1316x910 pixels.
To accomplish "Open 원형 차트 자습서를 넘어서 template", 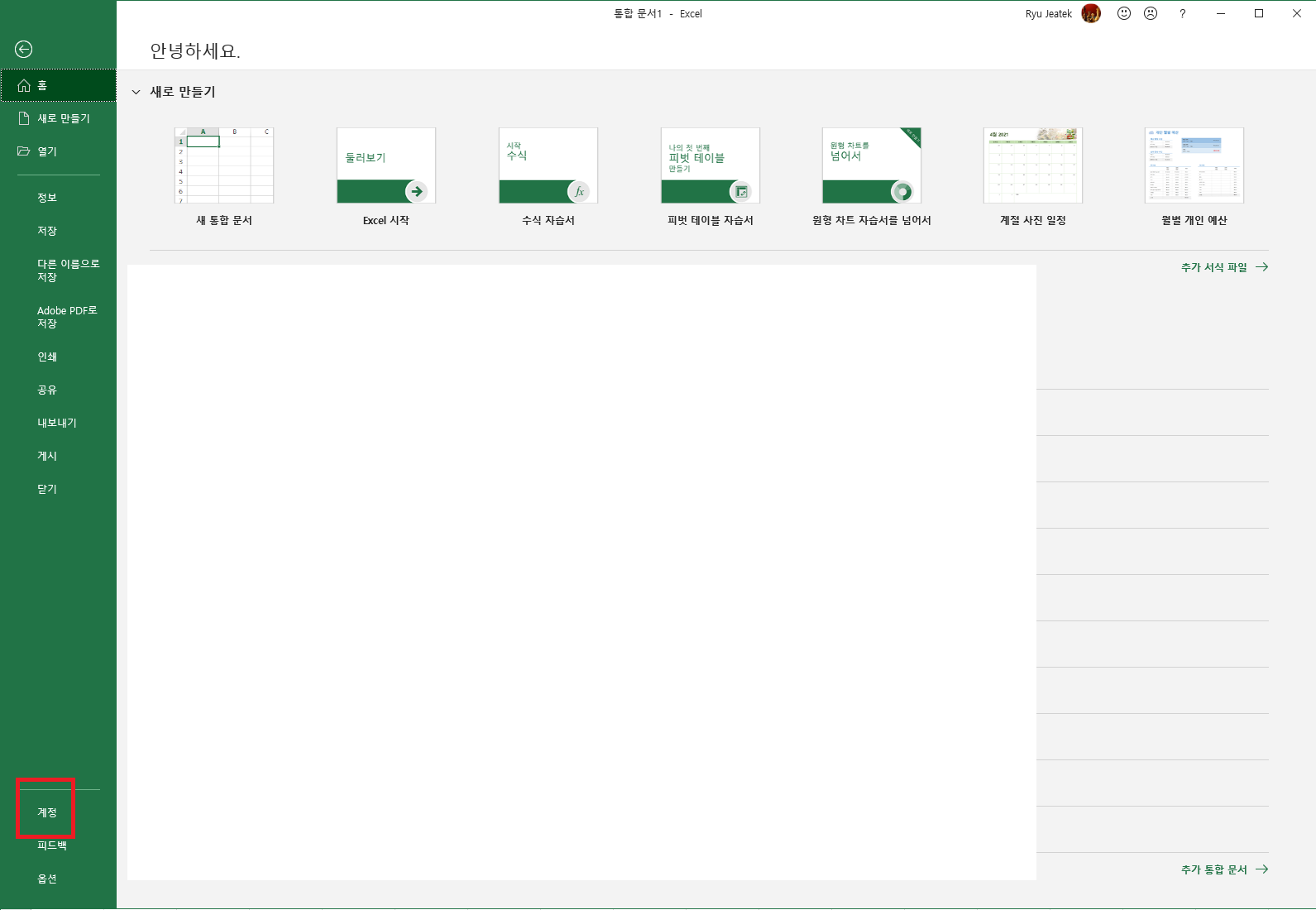I will pos(872,177).
